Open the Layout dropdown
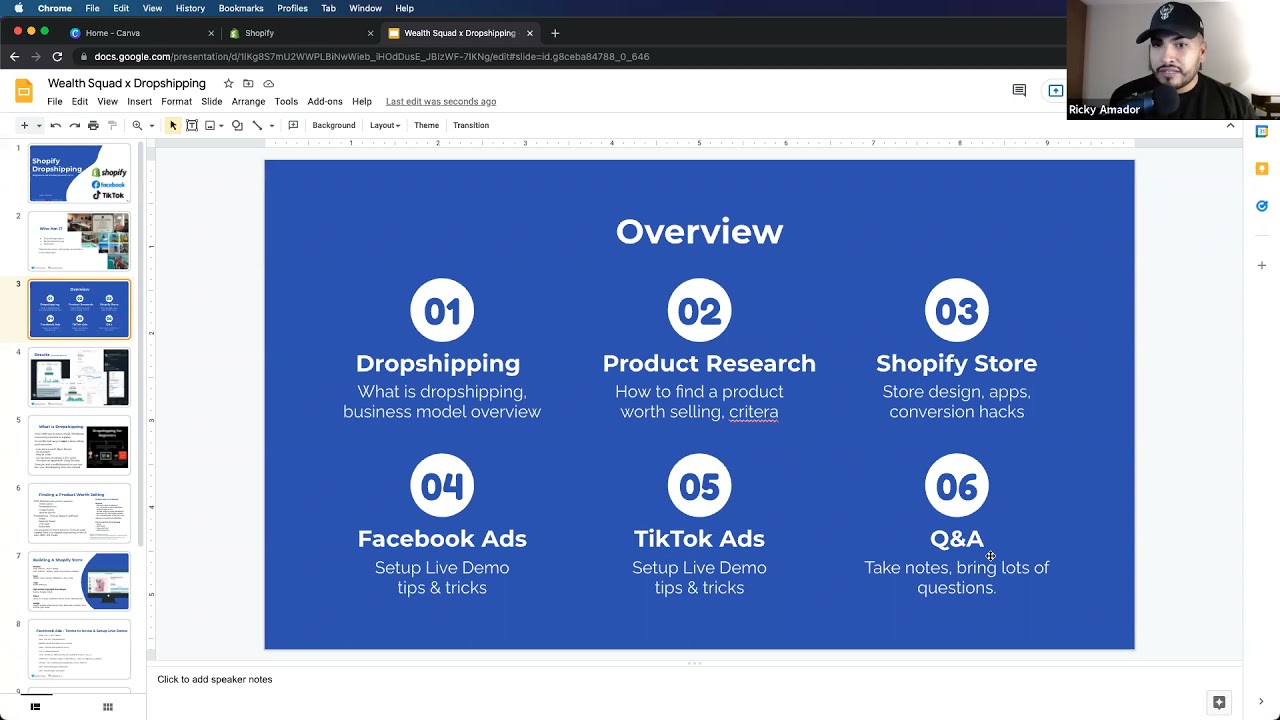Screen dimensions: 1280x720 point(385,125)
